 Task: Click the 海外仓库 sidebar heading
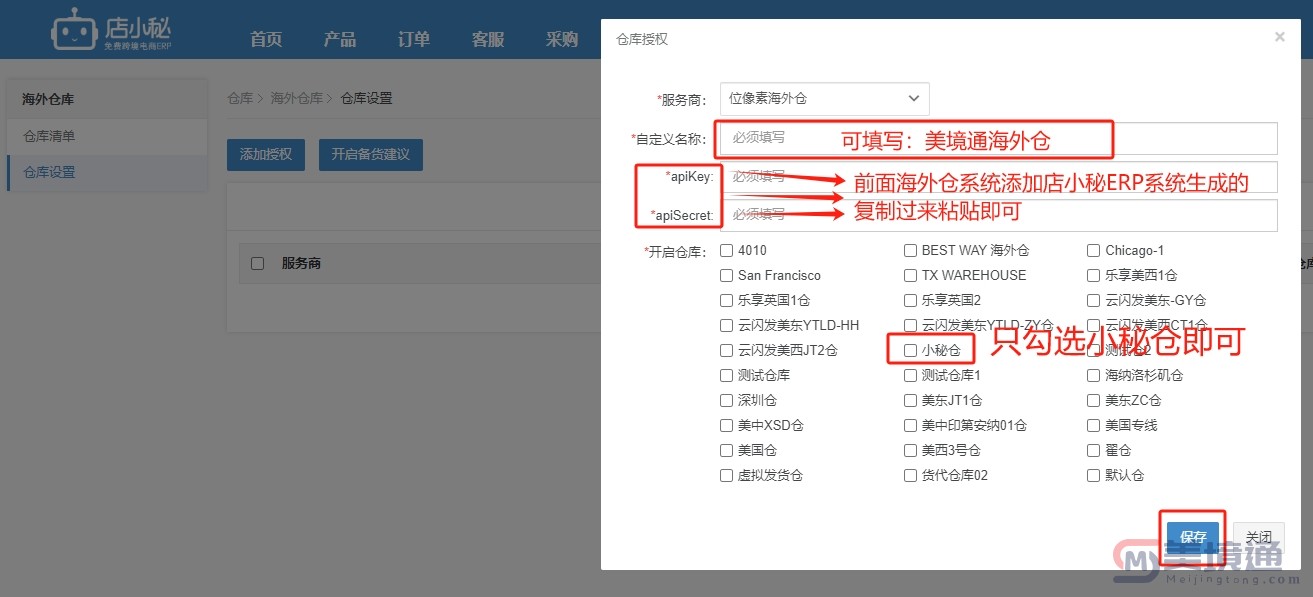coord(48,99)
